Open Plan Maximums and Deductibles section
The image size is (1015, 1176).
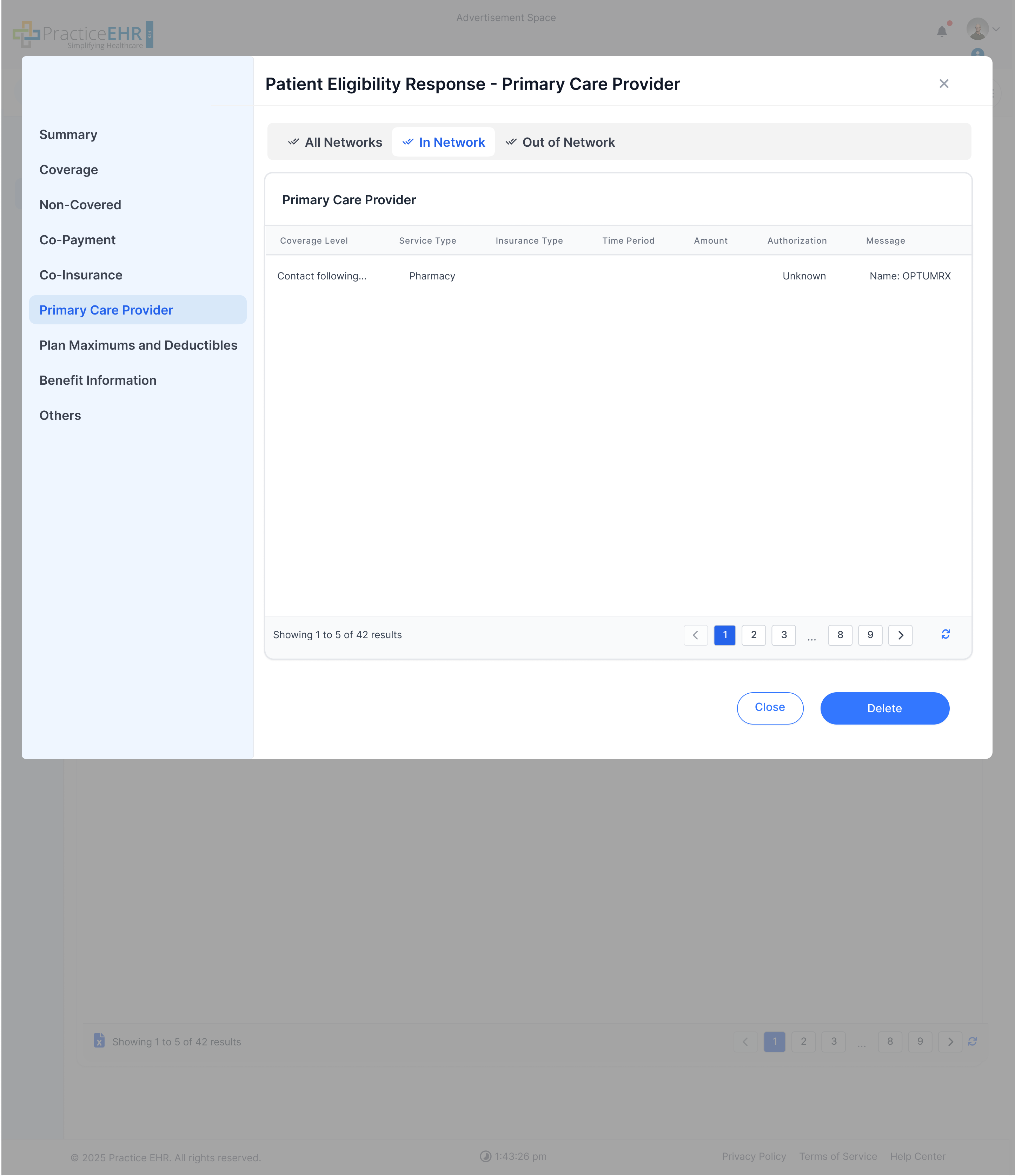(138, 345)
